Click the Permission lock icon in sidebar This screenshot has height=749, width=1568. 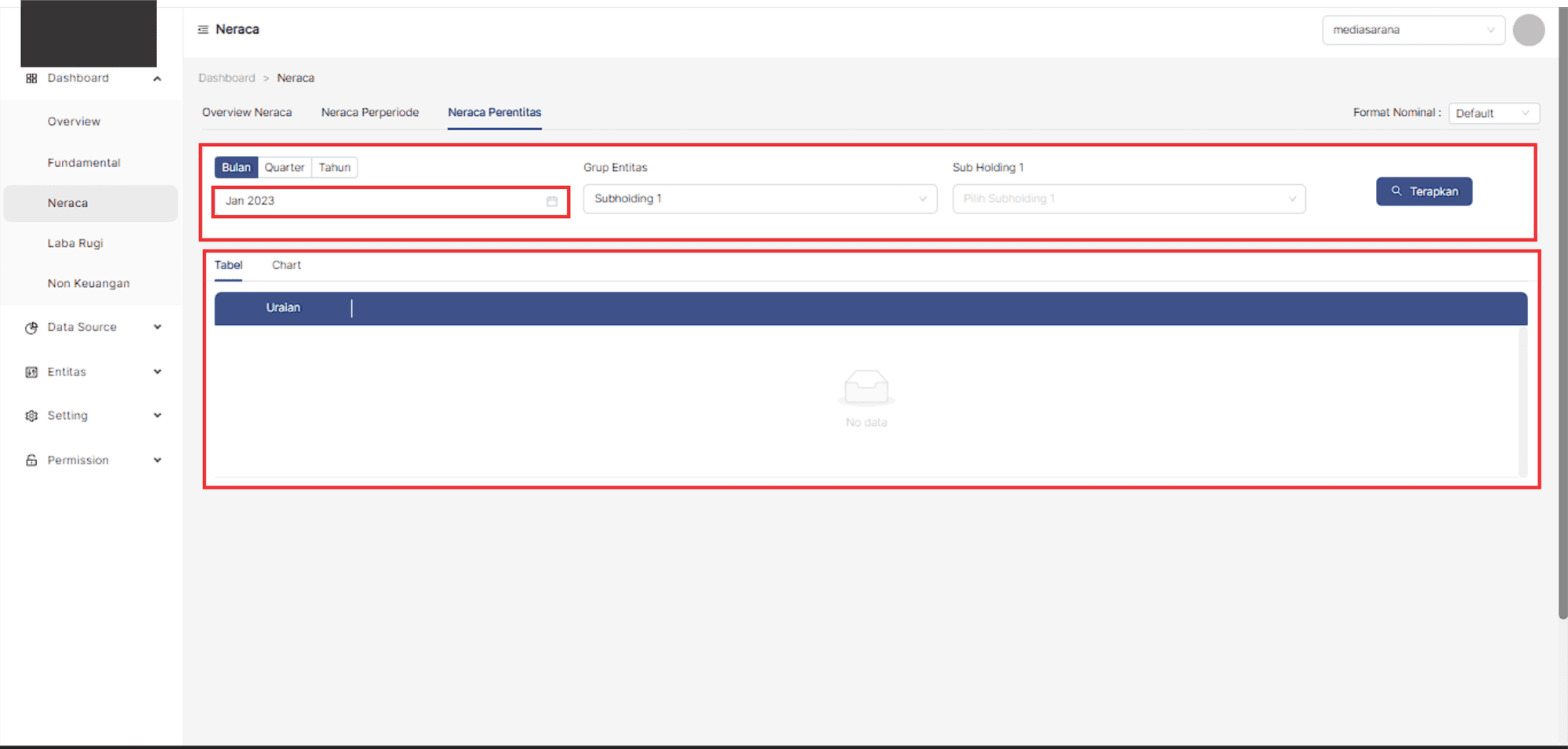[x=31, y=460]
